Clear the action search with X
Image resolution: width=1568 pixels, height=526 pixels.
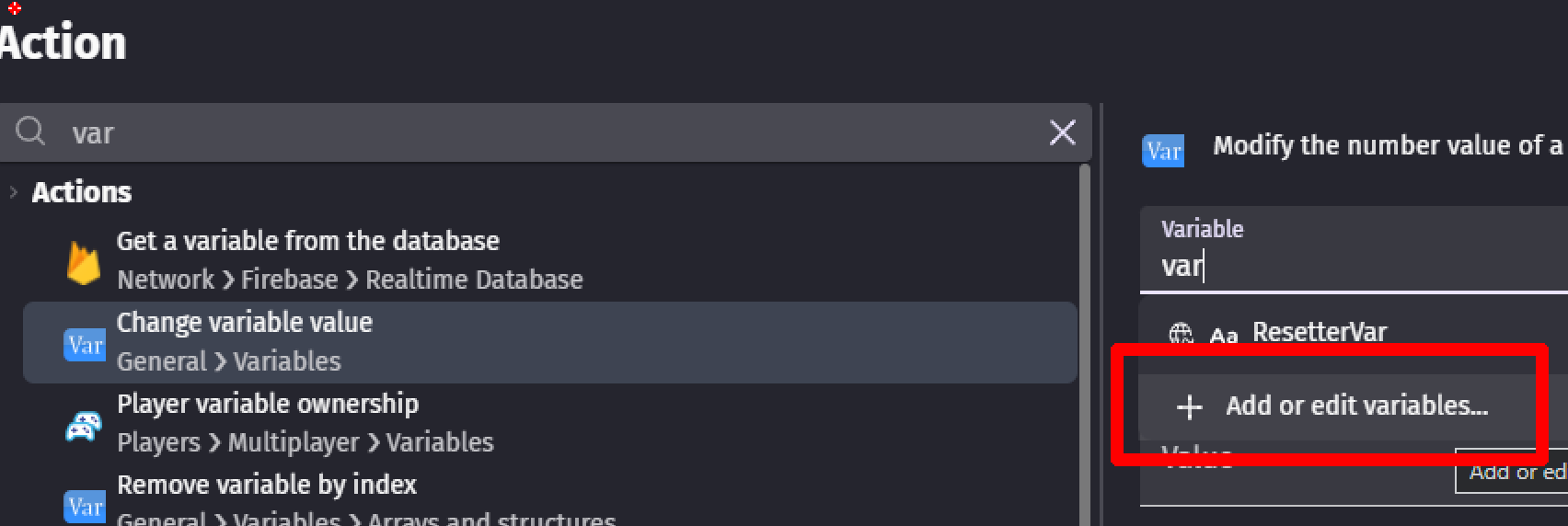pos(1063,132)
